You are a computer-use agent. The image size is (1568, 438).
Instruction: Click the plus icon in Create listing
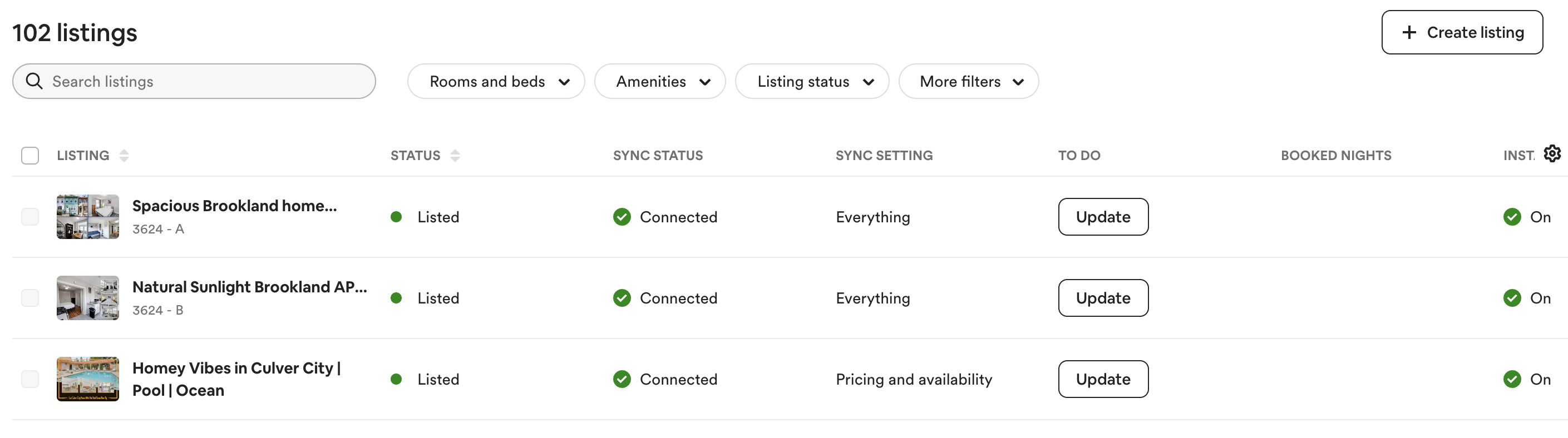[1408, 32]
